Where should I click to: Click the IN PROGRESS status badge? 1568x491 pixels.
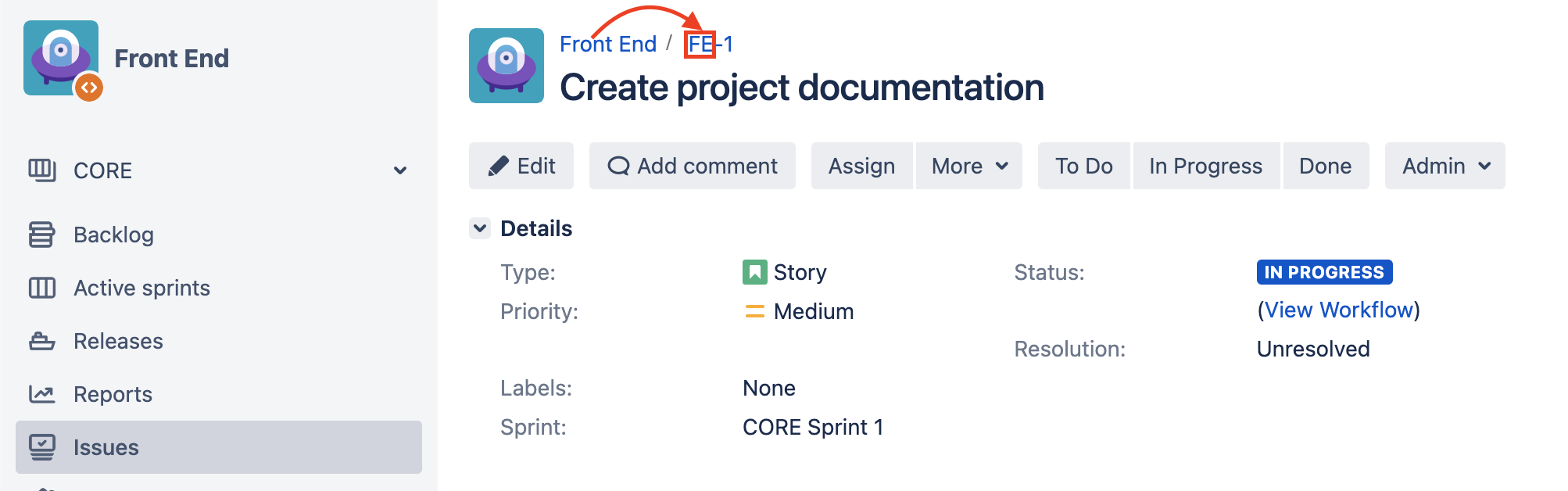point(1324,272)
